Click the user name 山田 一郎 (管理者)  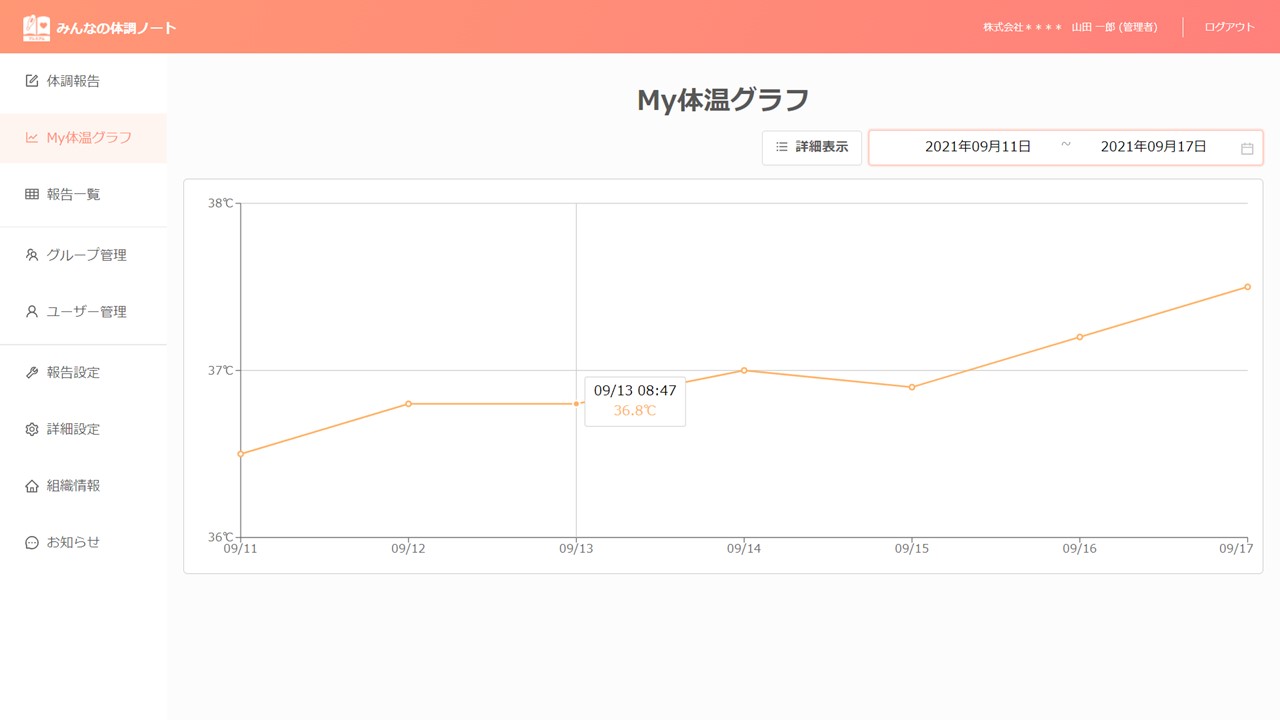pos(1114,27)
